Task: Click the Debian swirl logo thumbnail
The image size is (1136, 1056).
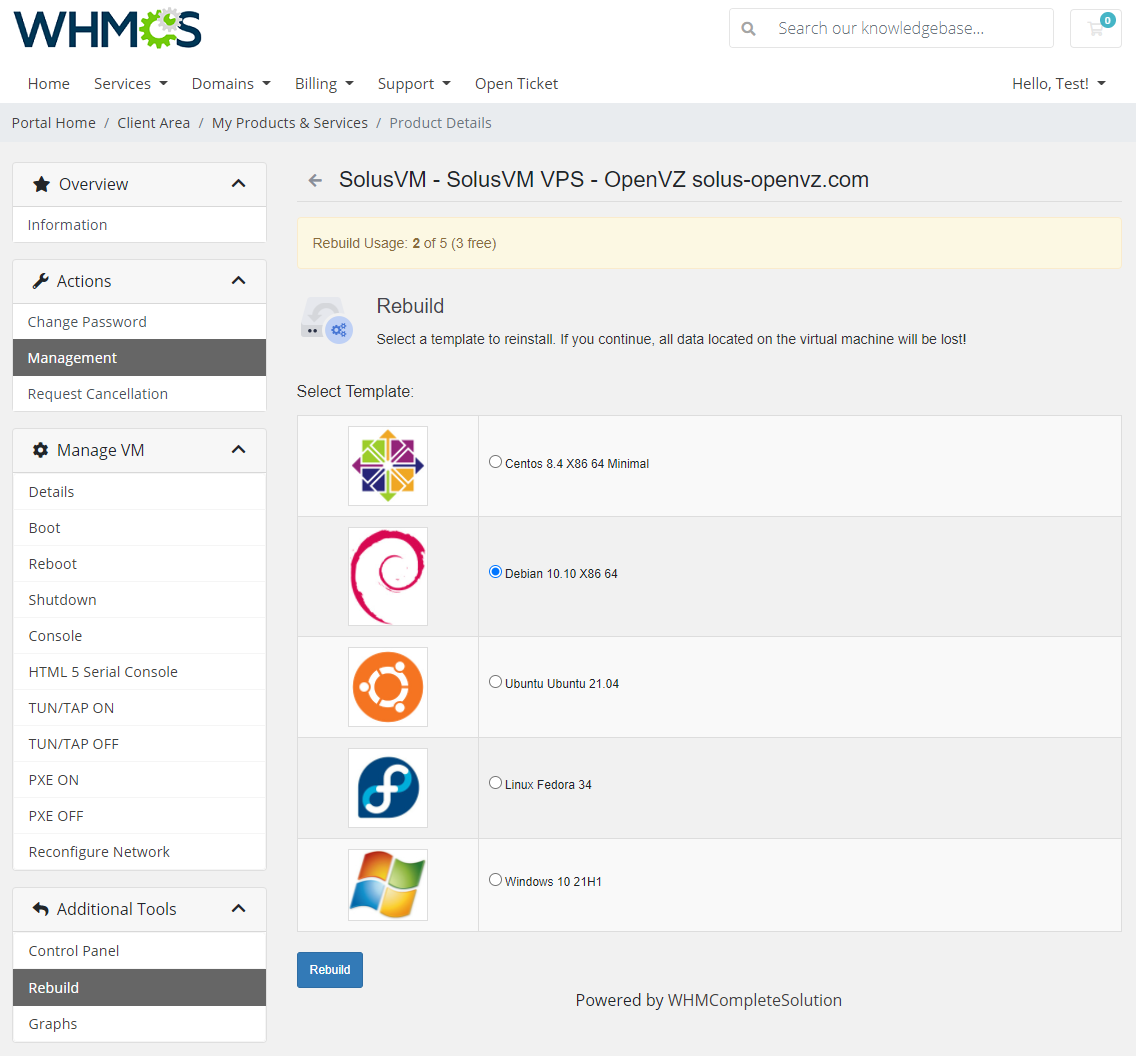Action: [387, 576]
